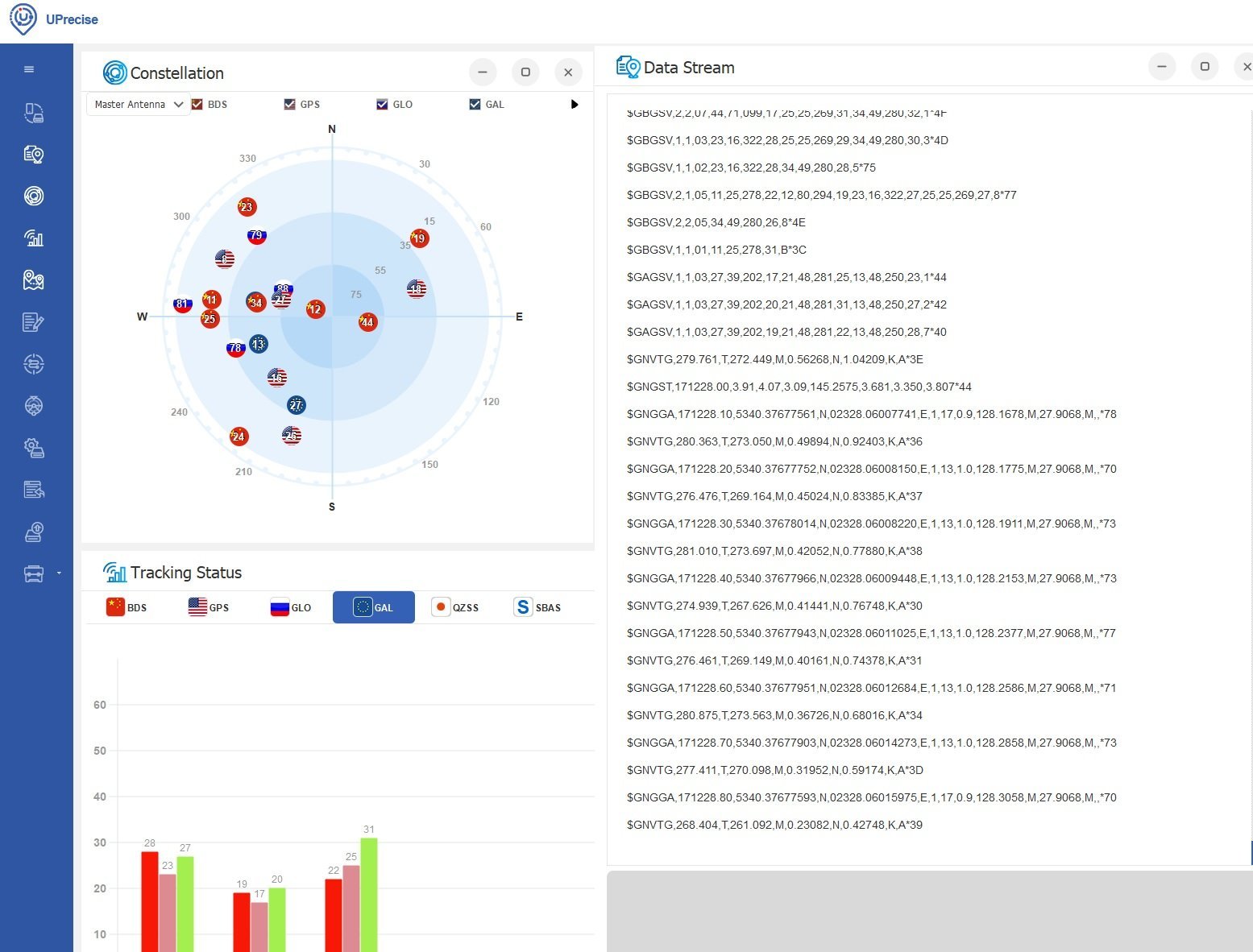Select the GLO tracking tab
Screen dimensions: 1253x952
click(291, 607)
